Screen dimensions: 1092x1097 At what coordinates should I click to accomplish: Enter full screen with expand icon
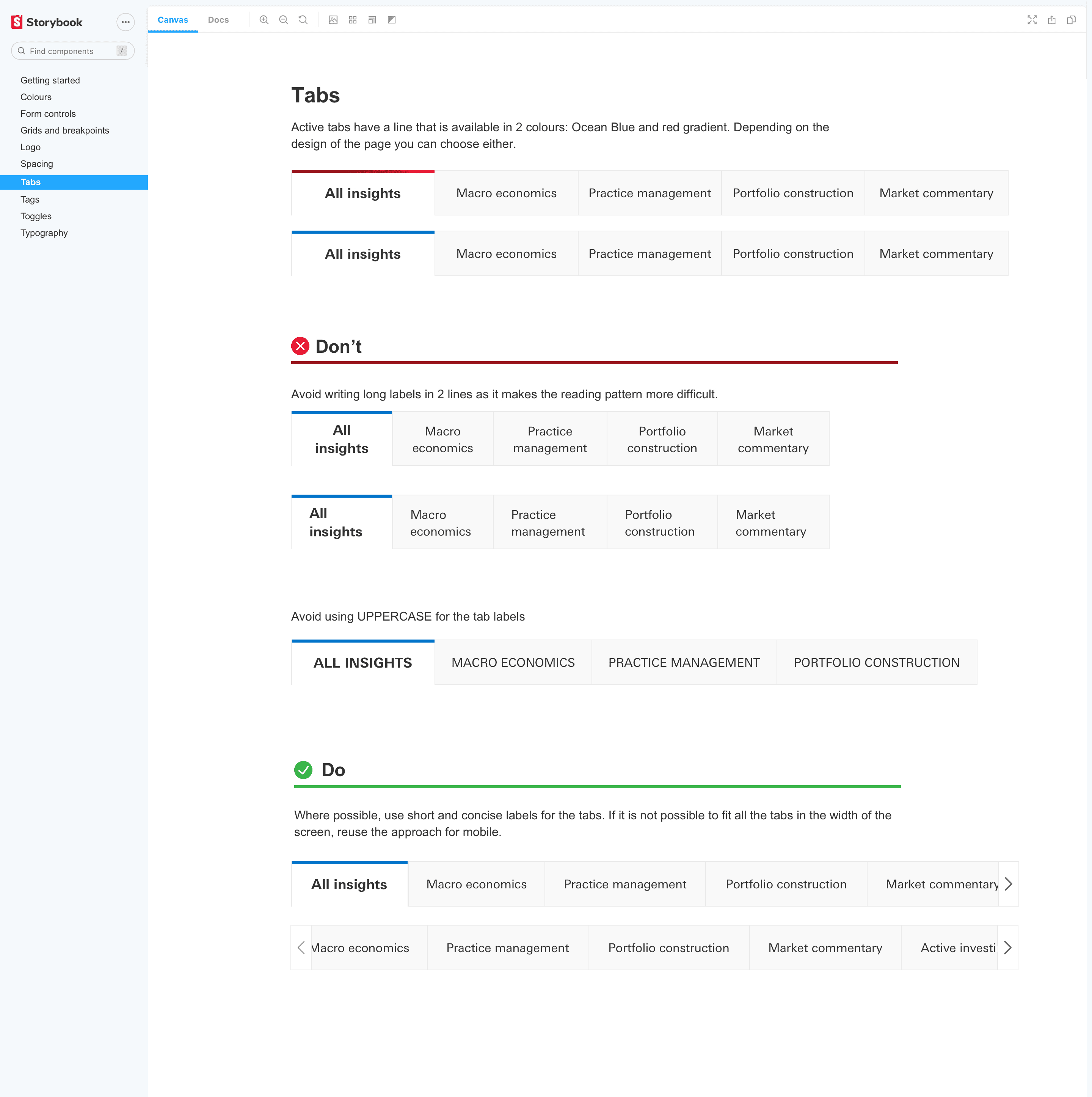pyautogui.click(x=1032, y=20)
